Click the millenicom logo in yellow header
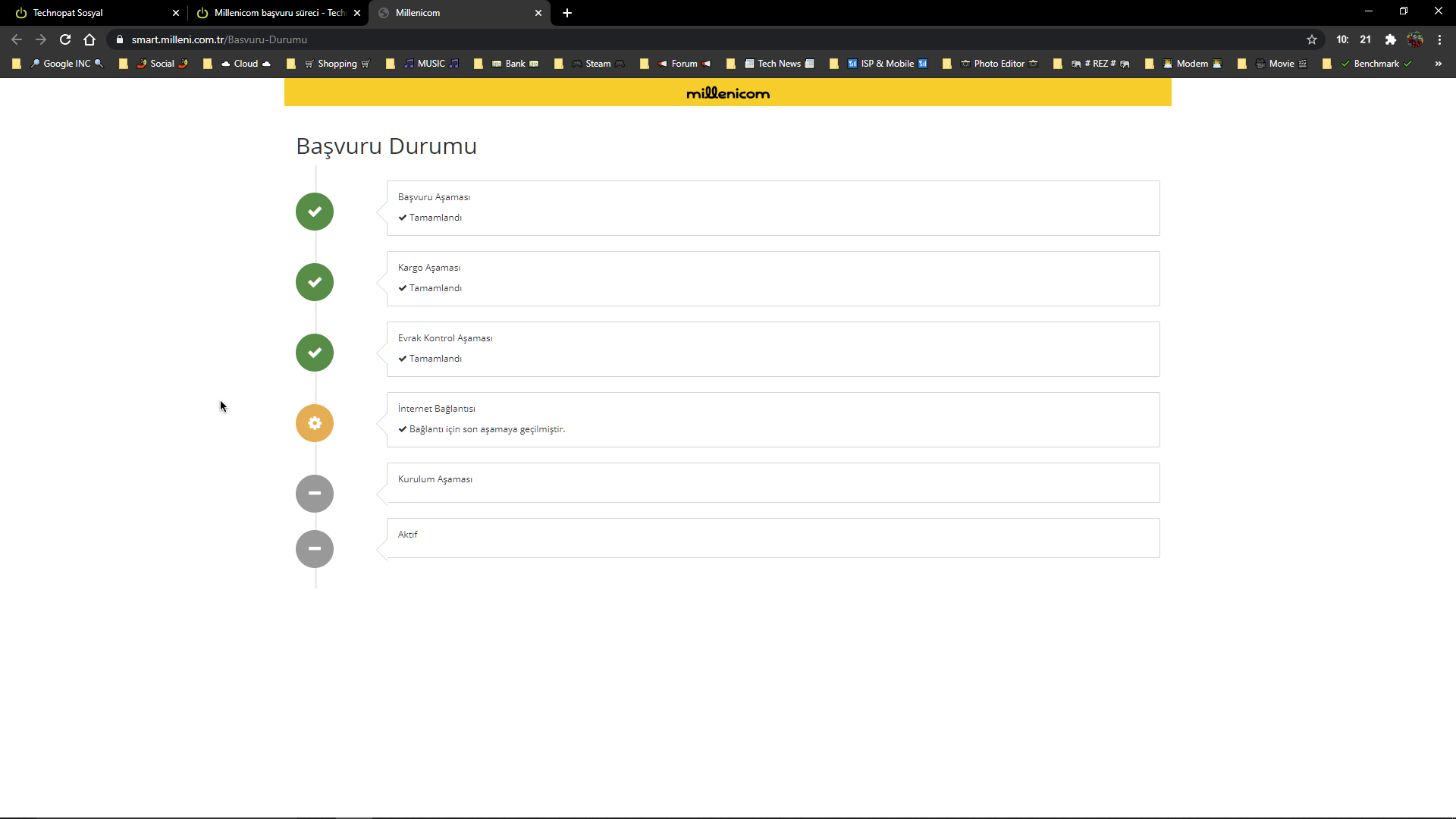The width and height of the screenshot is (1456, 819). coord(727,93)
